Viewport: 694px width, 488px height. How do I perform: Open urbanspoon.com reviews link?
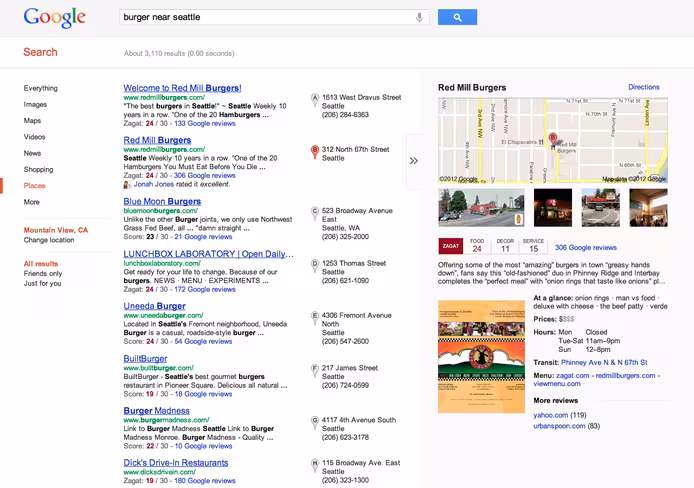coord(559,426)
